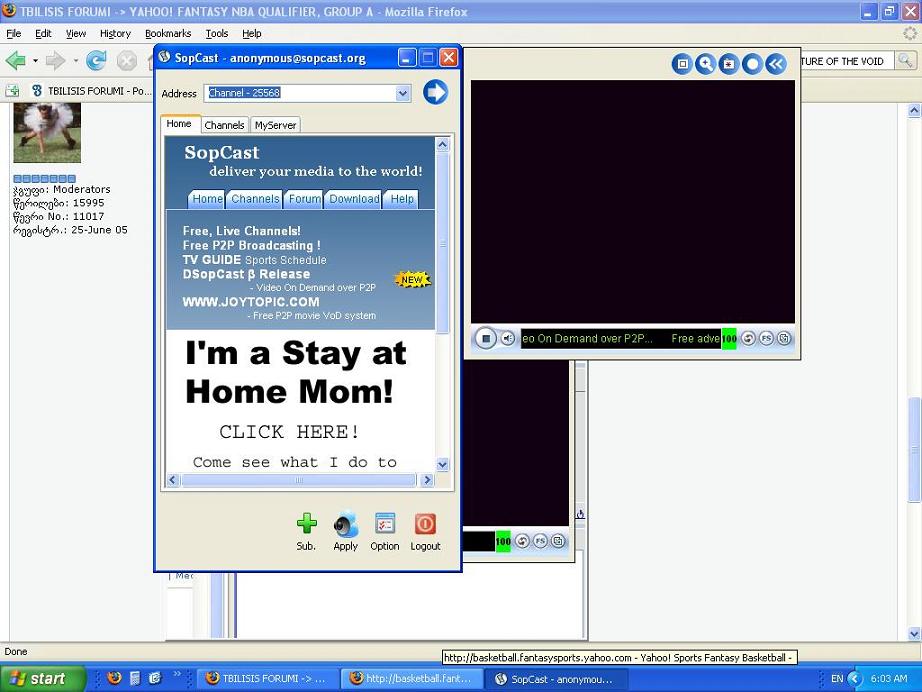Click SopCast page scroll right arrow
Screen dimensions: 922x692
click(x=427, y=480)
